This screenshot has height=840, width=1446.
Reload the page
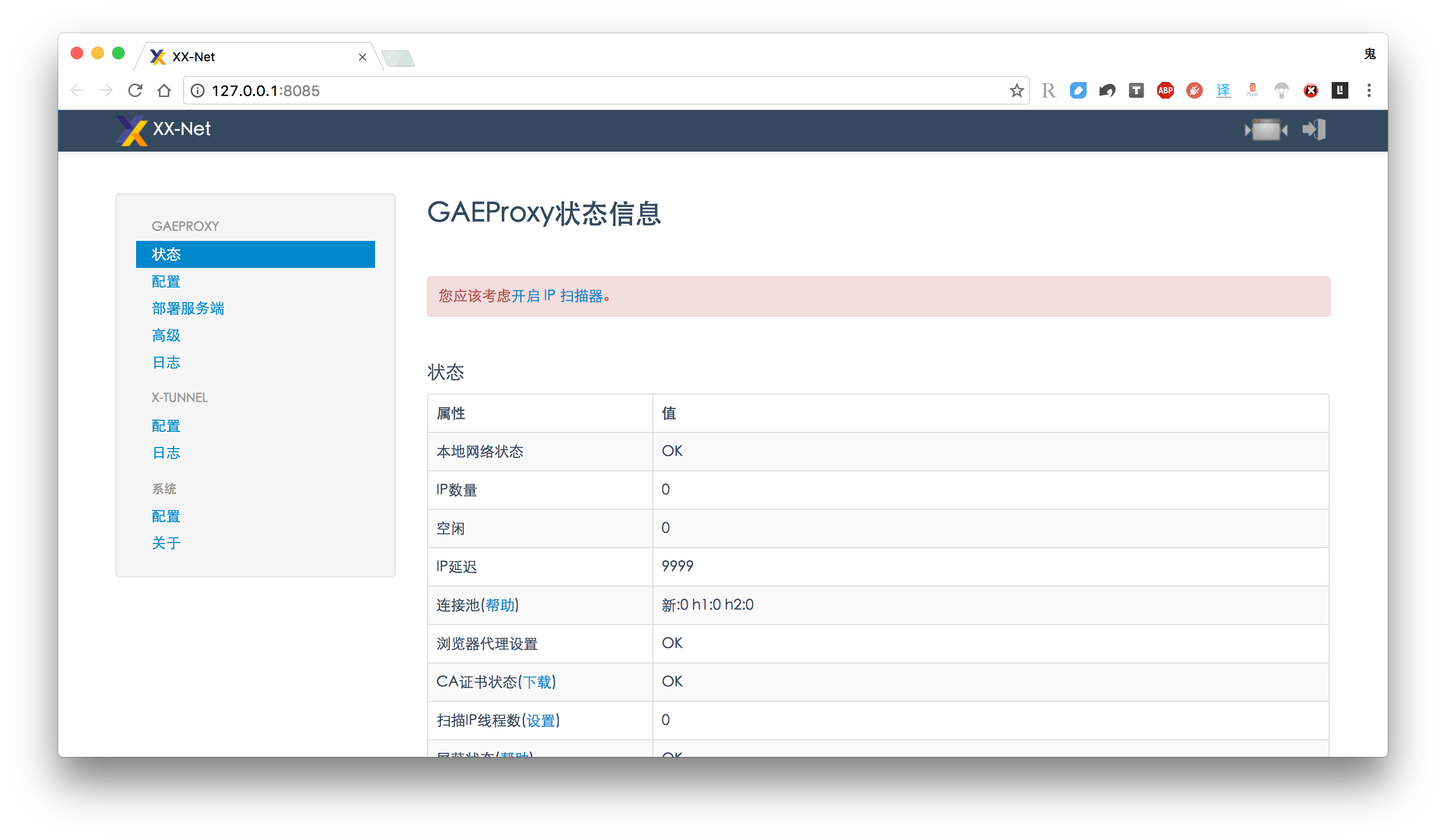tap(136, 91)
